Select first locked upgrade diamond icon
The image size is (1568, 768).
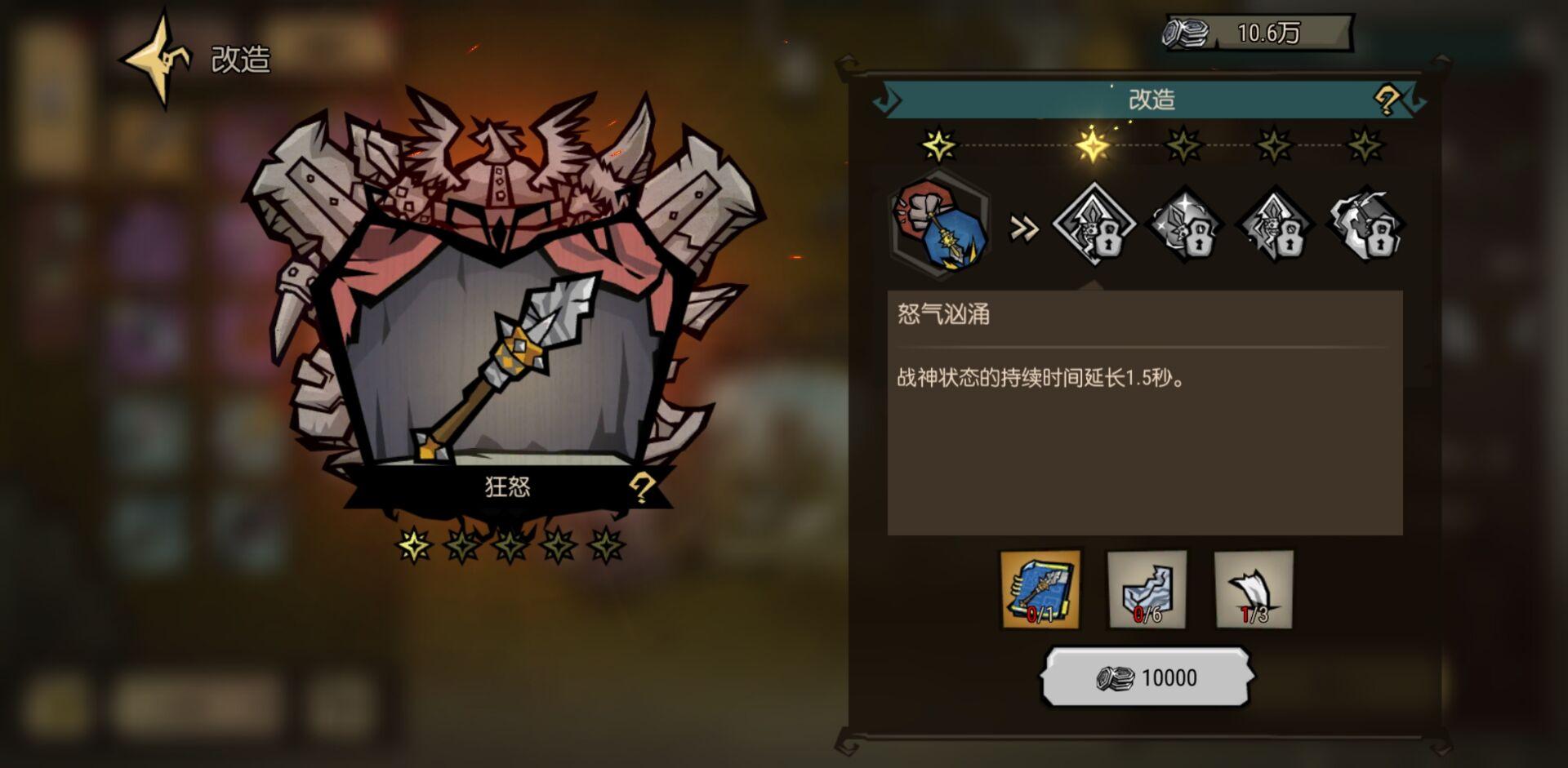(x=1094, y=224)
